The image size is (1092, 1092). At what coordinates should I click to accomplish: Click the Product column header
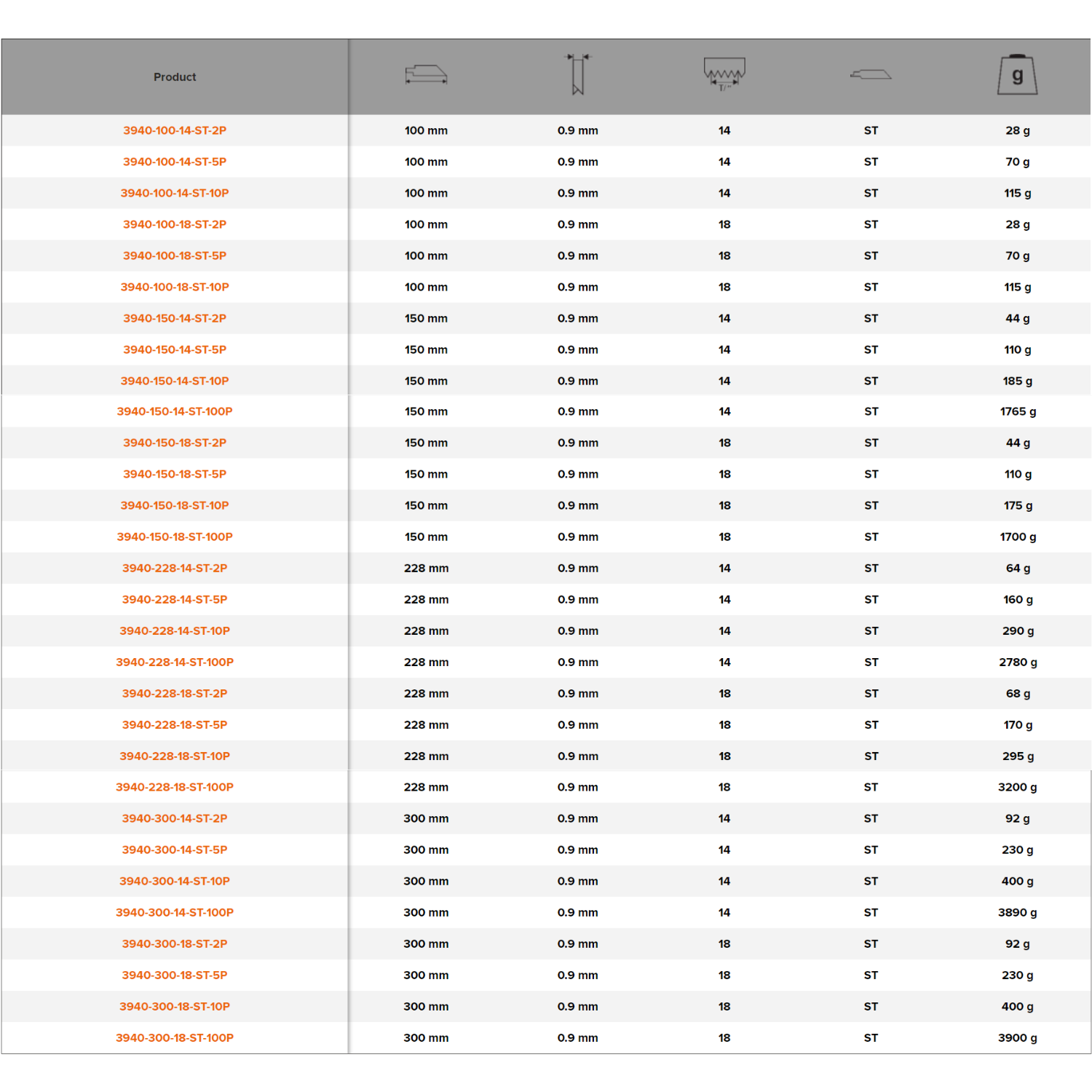pyautogui.click(x=175, y=77)
